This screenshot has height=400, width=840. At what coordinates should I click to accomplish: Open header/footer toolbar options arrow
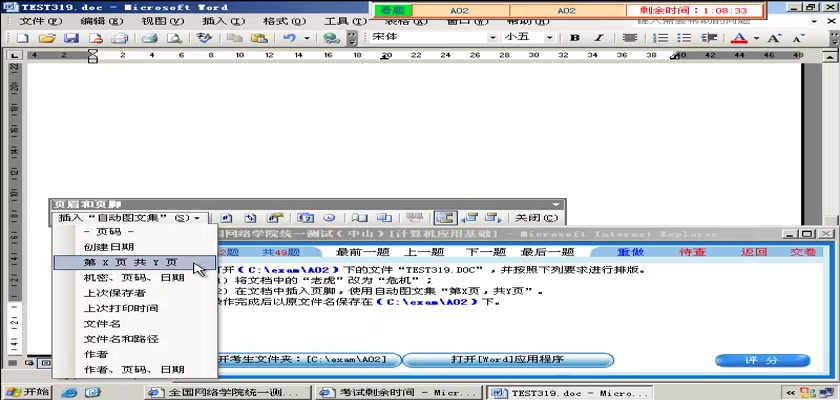point(556,204)
